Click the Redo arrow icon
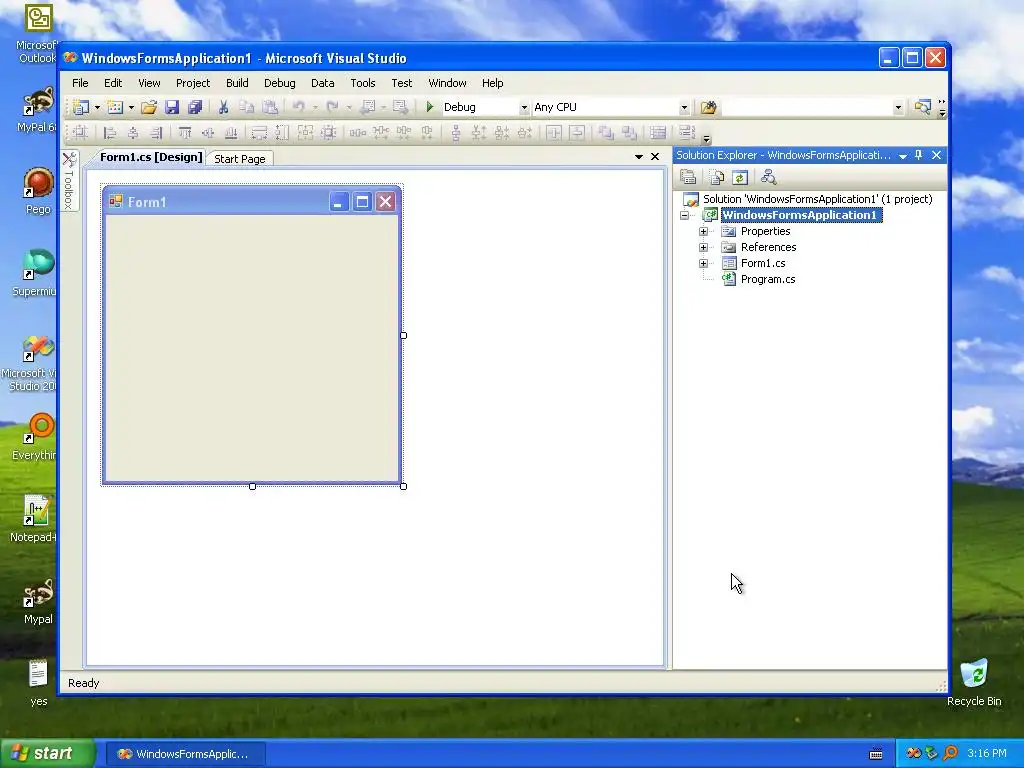Image resolution: width=1024 pixels, height=768 pixels. (333, 107)
